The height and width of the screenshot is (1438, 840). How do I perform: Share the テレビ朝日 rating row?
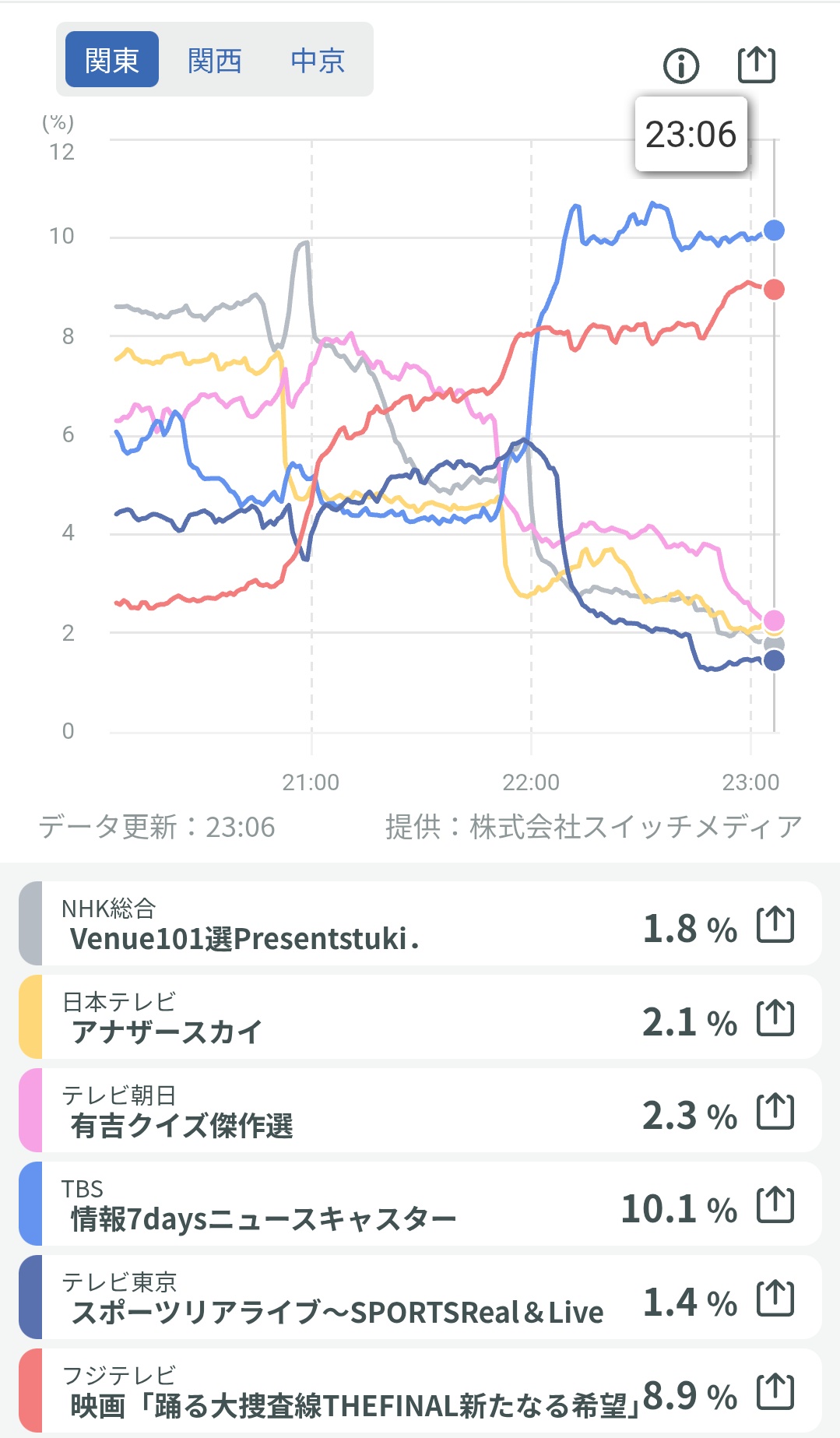(775, 1111)
